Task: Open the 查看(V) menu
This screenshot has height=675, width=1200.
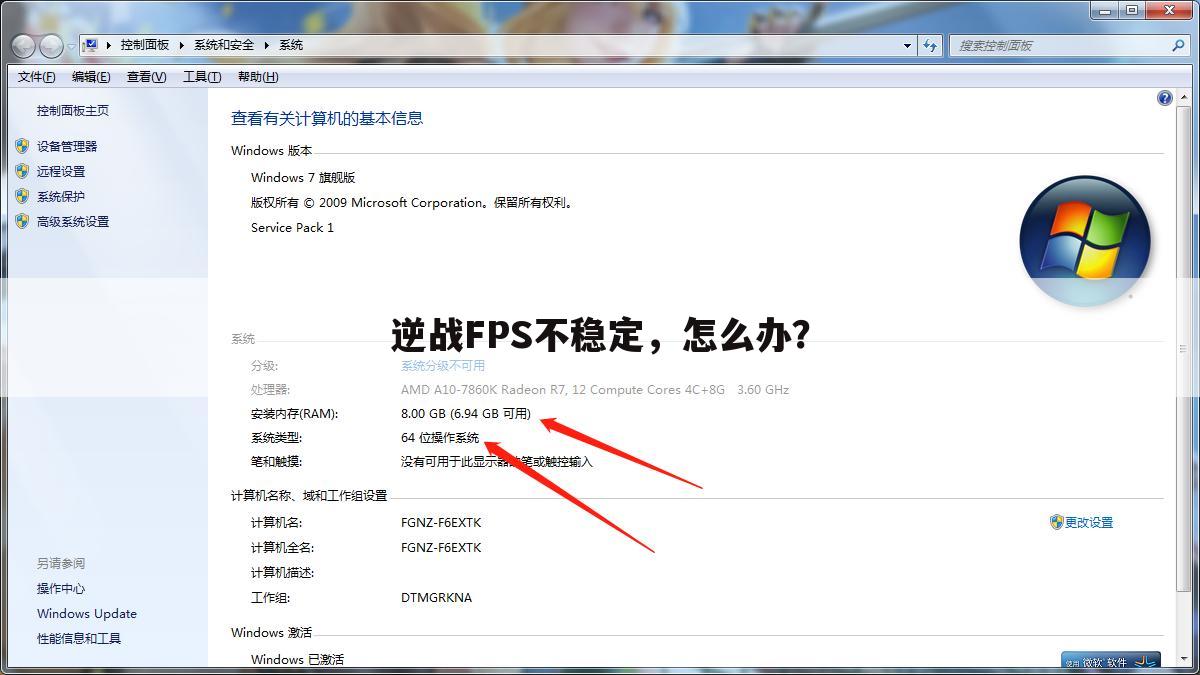Action: click(x=146, y=77)
